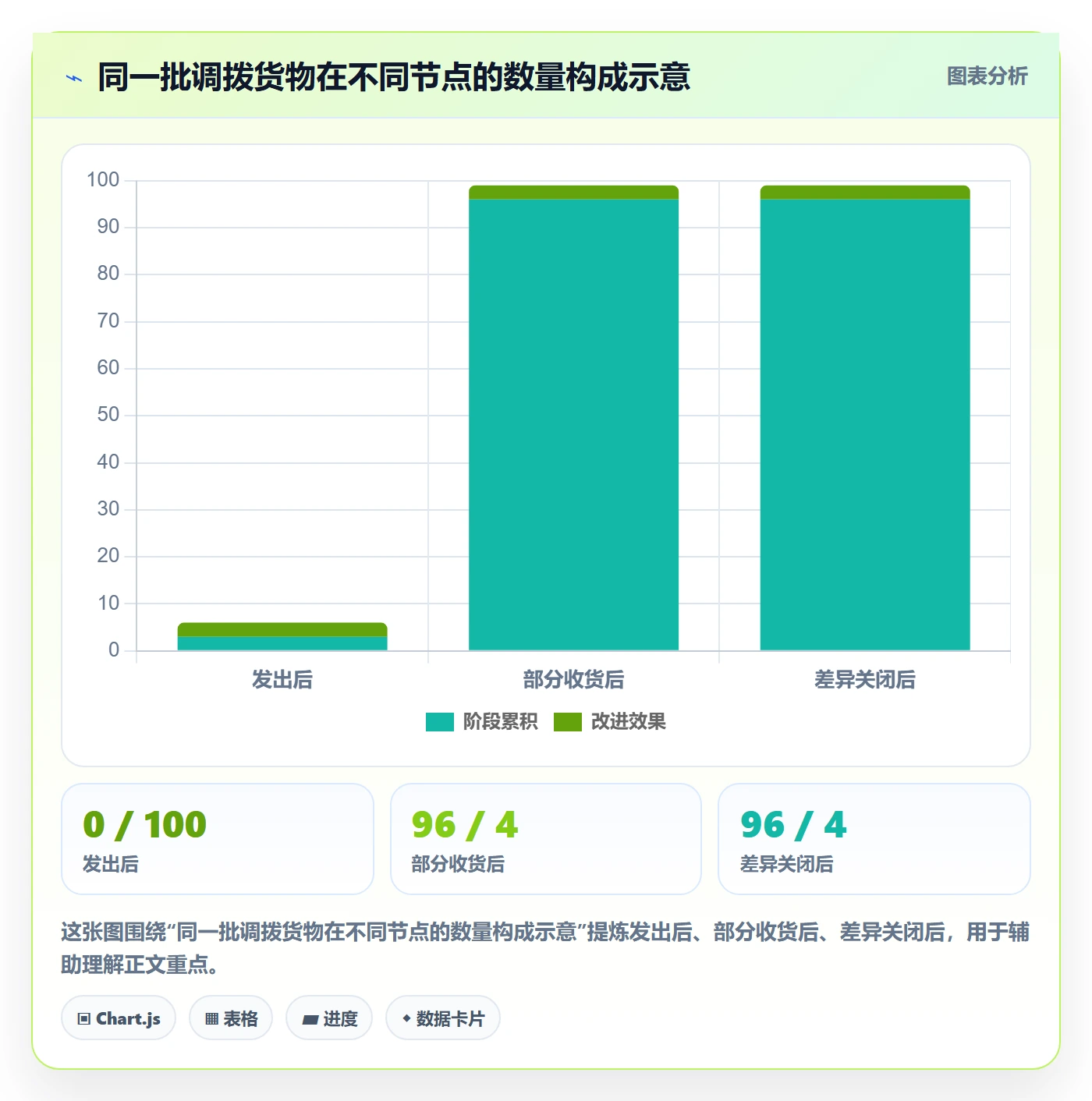Click the teal bar for 差异关闭后
The width and height of the screenshot is (1092, 1101).
tap(865, 424)
